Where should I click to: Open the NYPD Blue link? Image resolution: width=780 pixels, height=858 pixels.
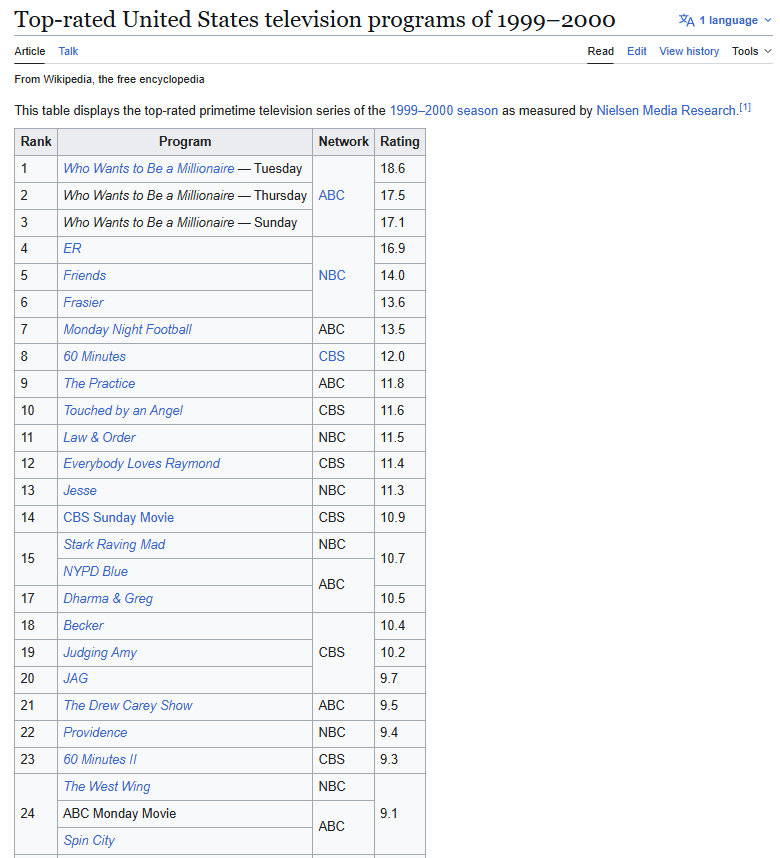coord(96,571)
